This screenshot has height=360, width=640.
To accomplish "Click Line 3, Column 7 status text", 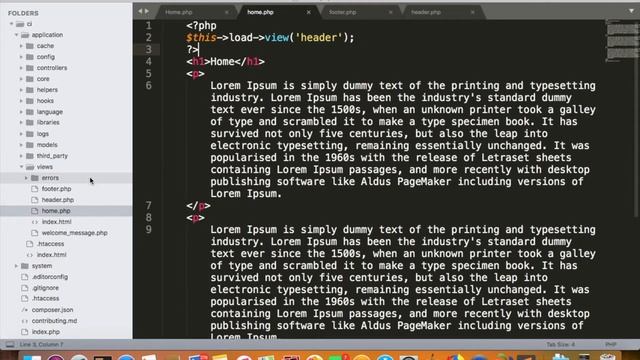I will click(41, 345).
